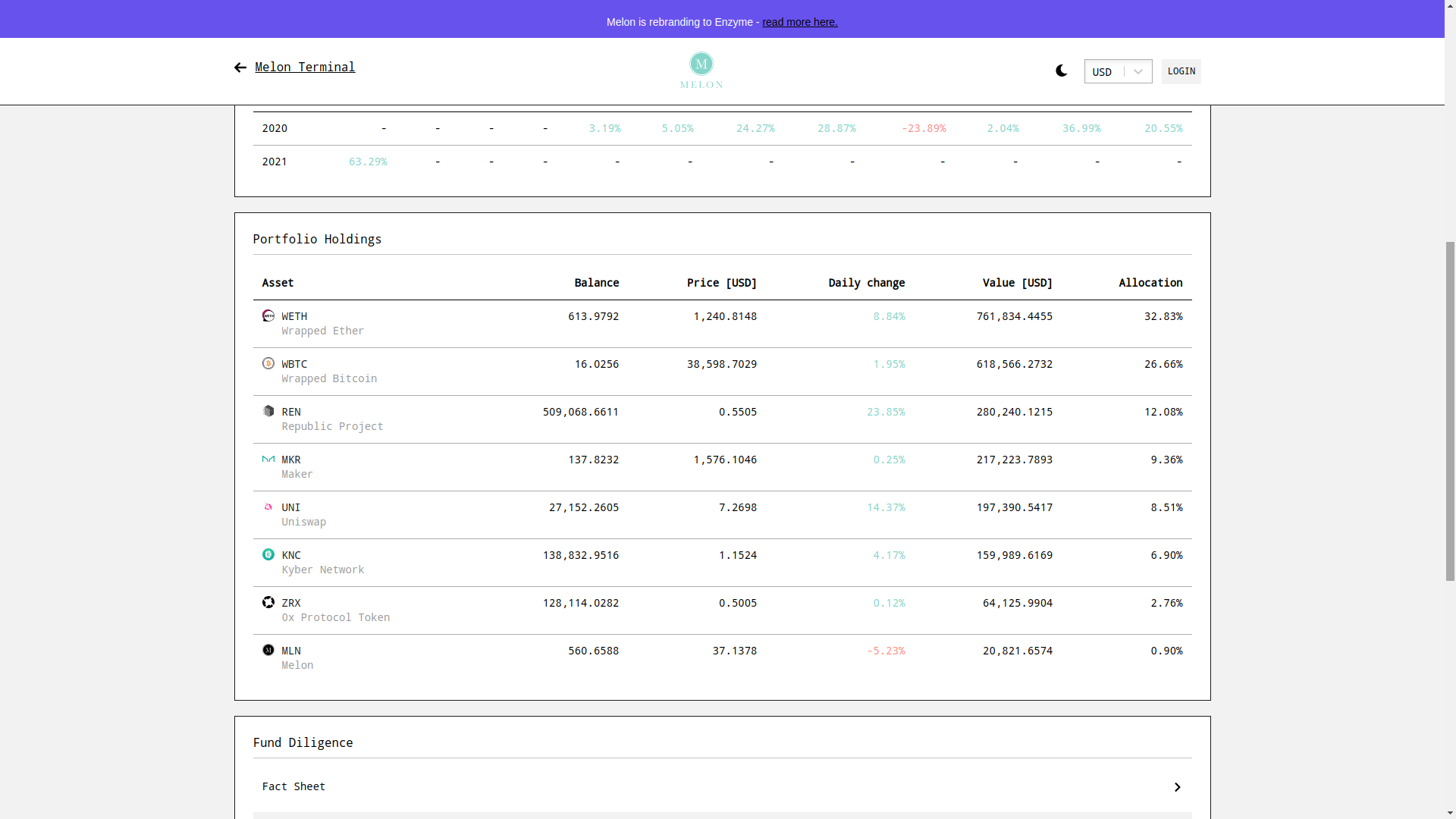Image resolution: width=1456 pixels, height=819 pixels.
Task: Click the ZRX 0x Protocol icon
Action: click(268, 602)
